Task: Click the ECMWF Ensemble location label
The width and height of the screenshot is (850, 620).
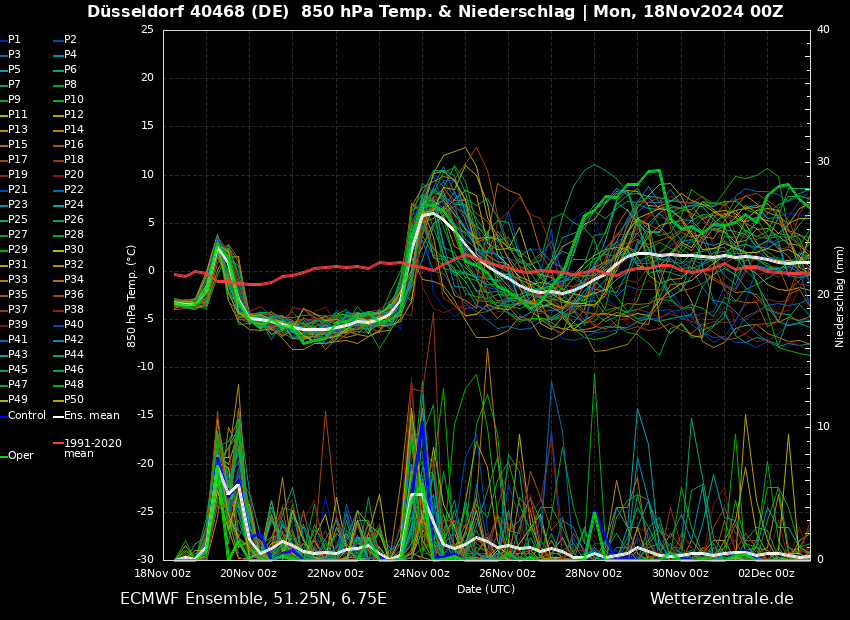Action: [253, 598]
